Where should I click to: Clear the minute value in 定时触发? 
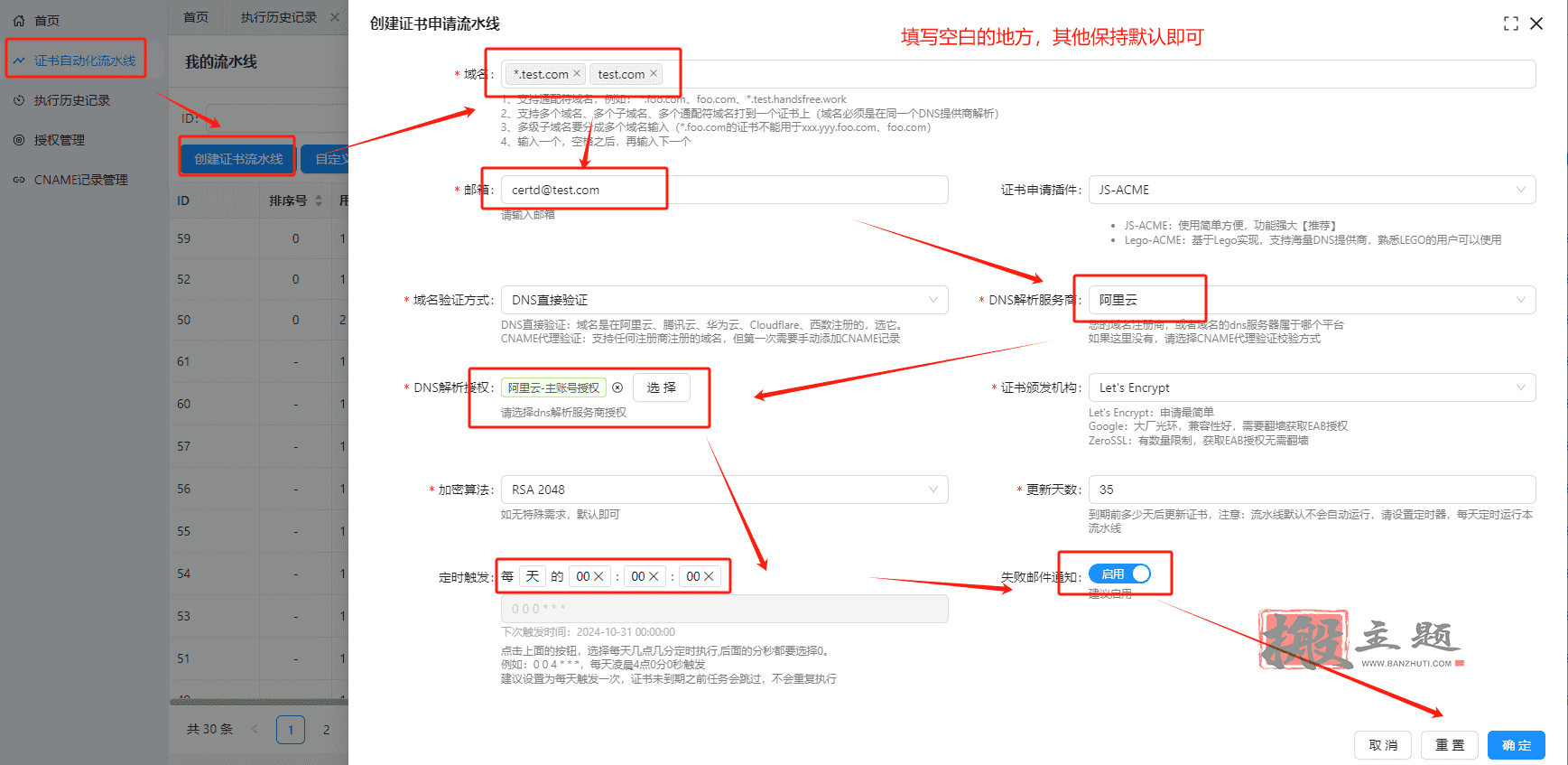[x=654, y=576]
